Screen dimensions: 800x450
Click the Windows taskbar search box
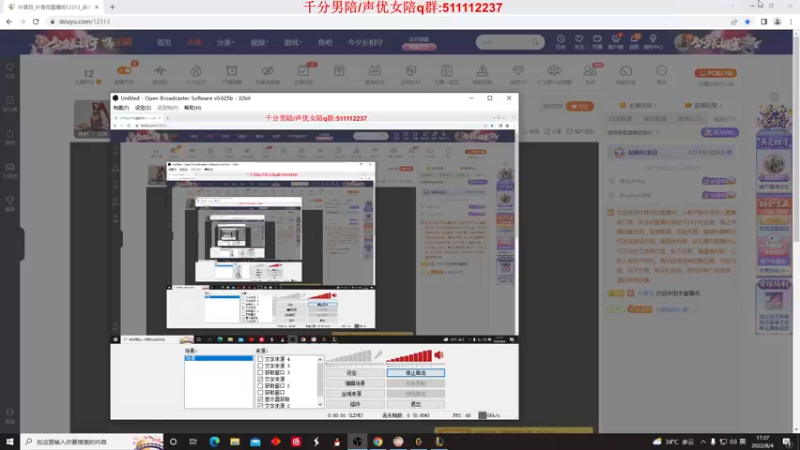(x=92, y=441)
